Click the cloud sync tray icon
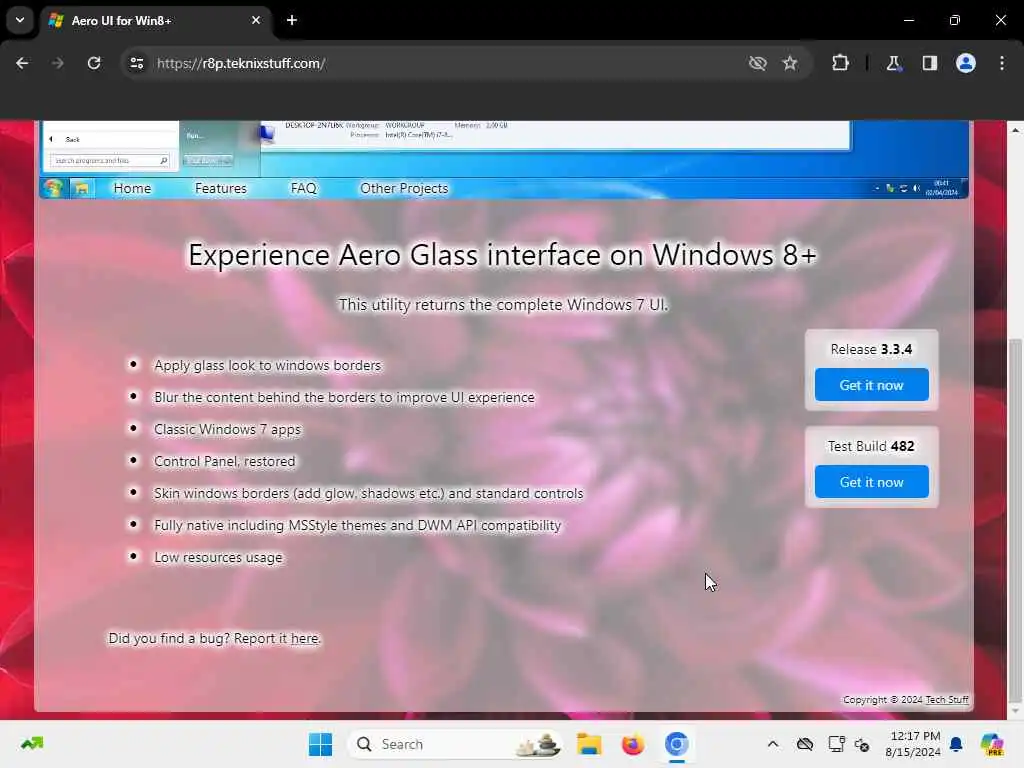The width and height of the screenshot is (1024, 768). click(x=805, y=744)
